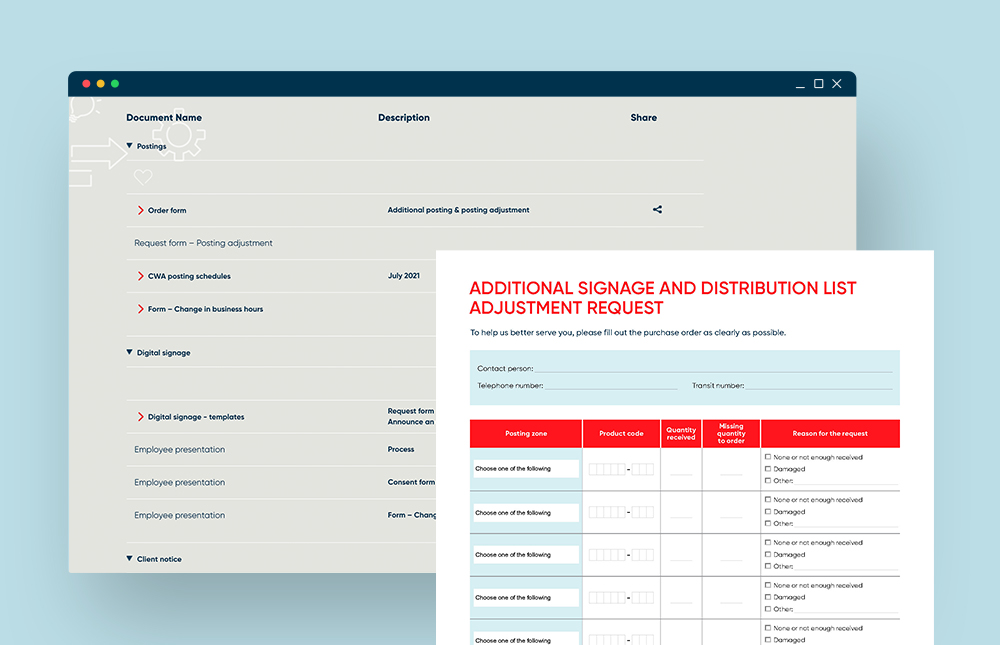Screen dimensions: 1000x645
Task: Click the first row's Product code boxes
Action: click(621, 470)
